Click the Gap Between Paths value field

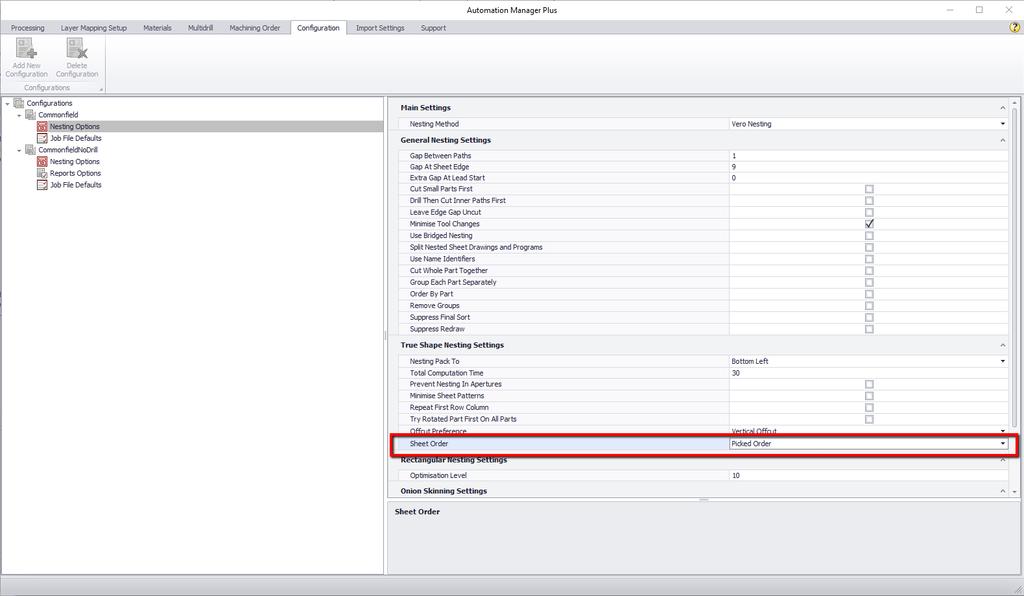tap(868, 156)
